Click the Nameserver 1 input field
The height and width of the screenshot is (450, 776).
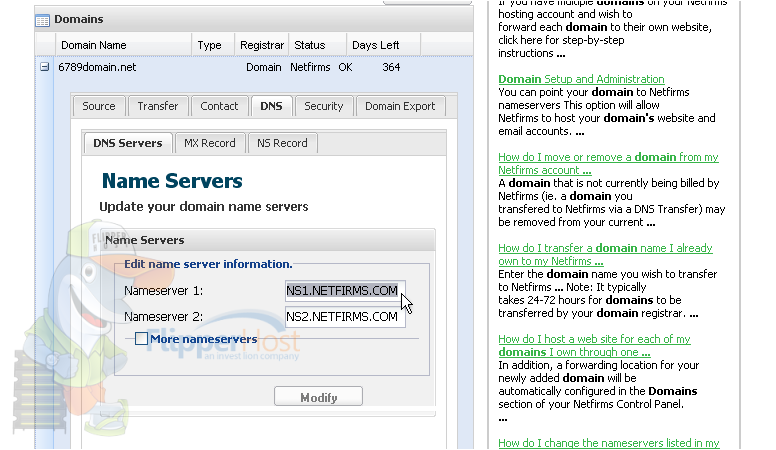[345, 291]
